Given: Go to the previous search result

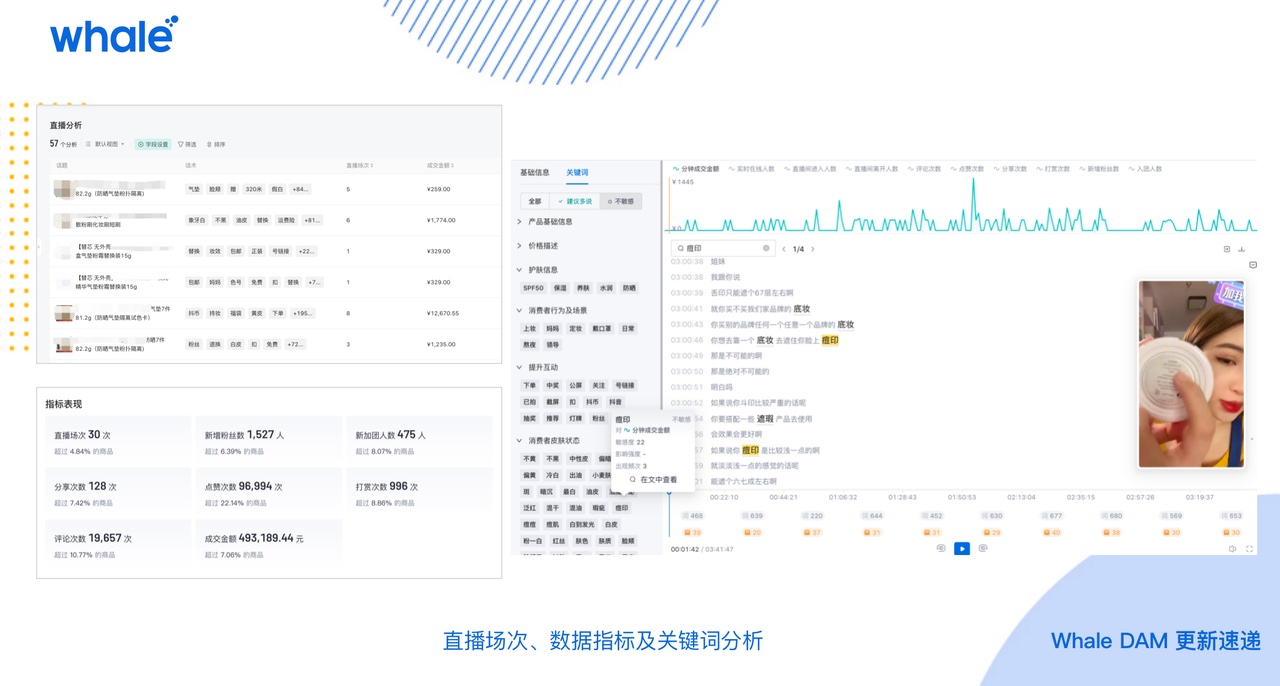Looking at the screenshot, I should 783,249.
